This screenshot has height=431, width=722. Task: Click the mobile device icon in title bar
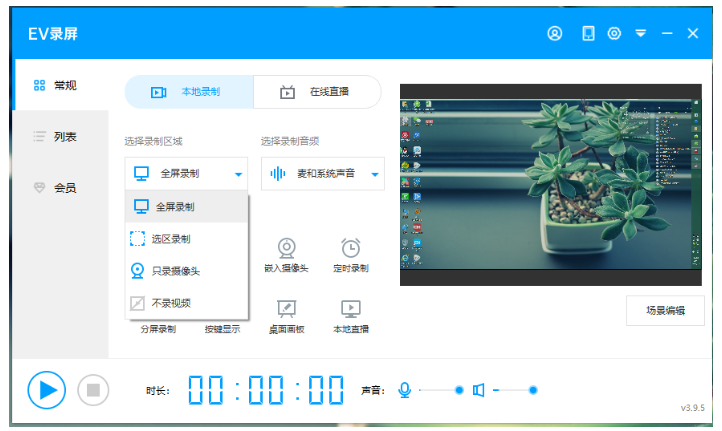point(588,33)
